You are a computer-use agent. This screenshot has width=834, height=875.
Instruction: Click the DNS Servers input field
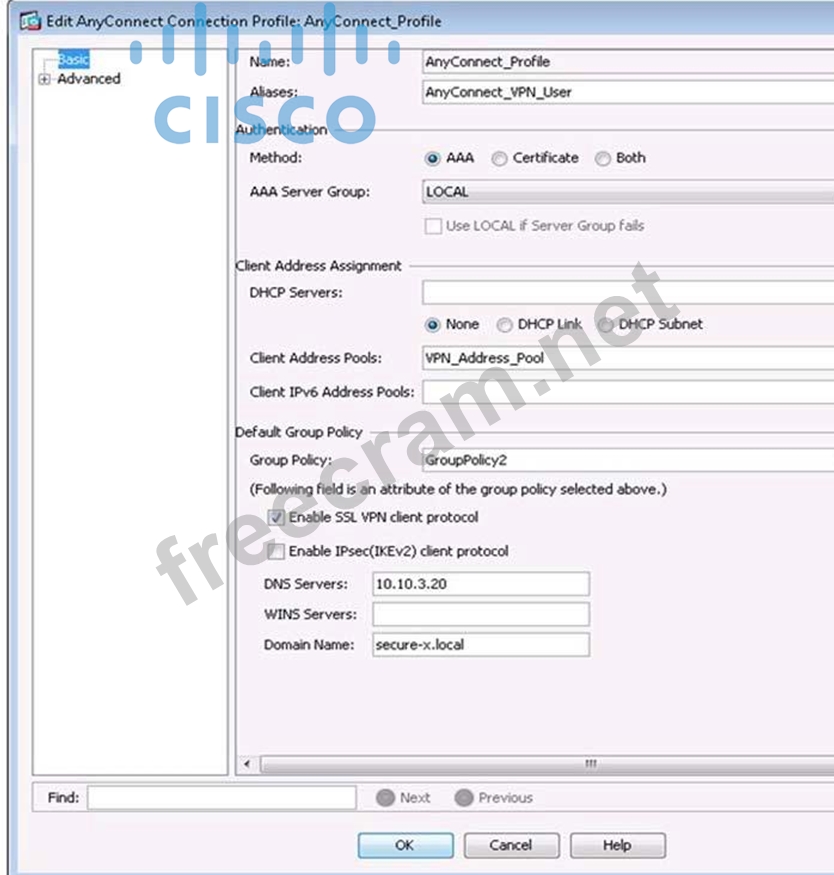(x=480, y=584)
